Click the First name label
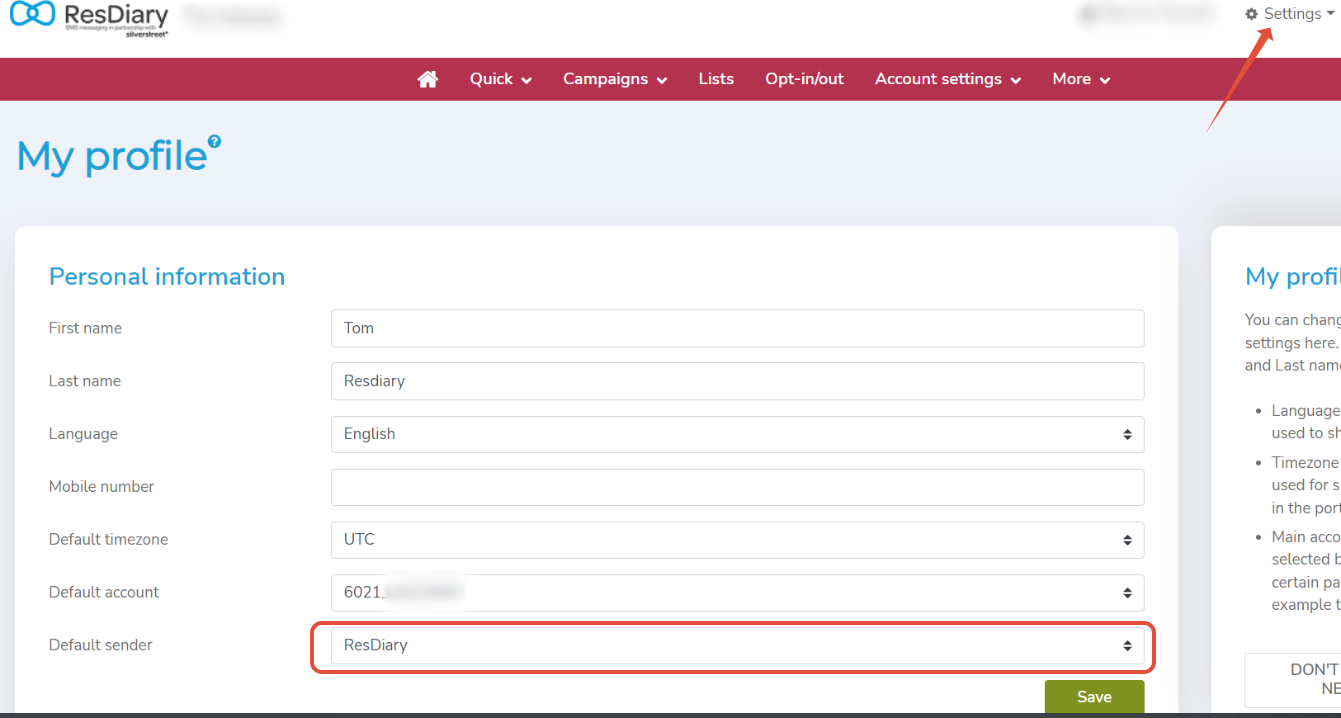 [85, 328]
